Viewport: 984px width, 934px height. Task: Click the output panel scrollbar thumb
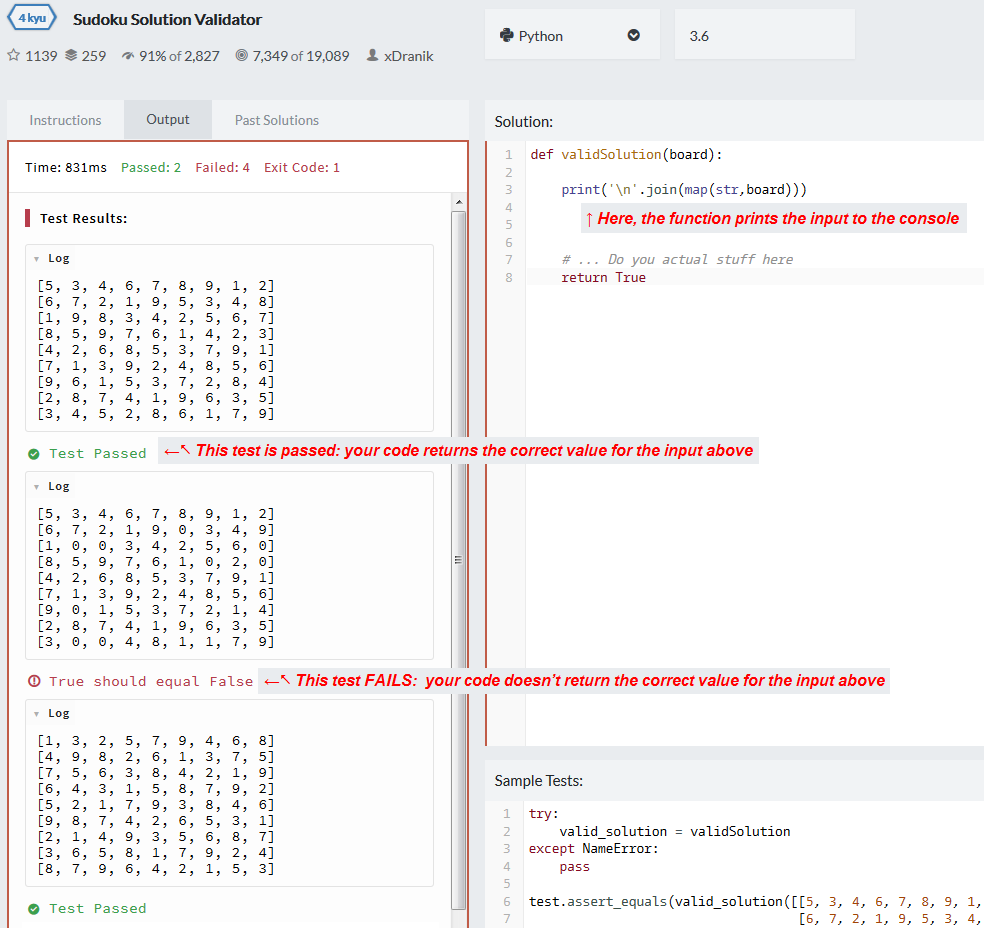click(x=459, y=559)
